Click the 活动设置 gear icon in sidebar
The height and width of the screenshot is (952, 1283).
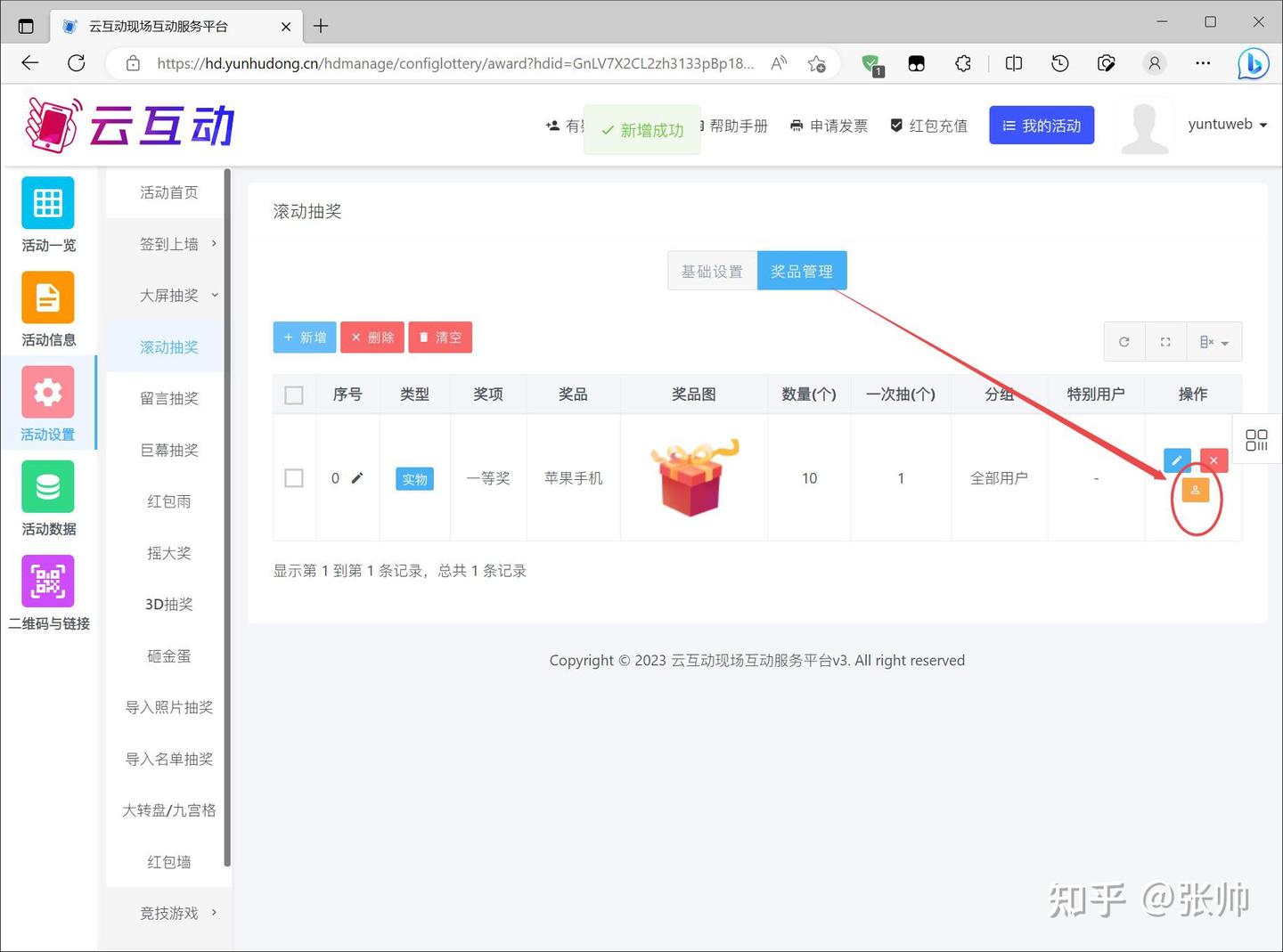tap(48, 392)
